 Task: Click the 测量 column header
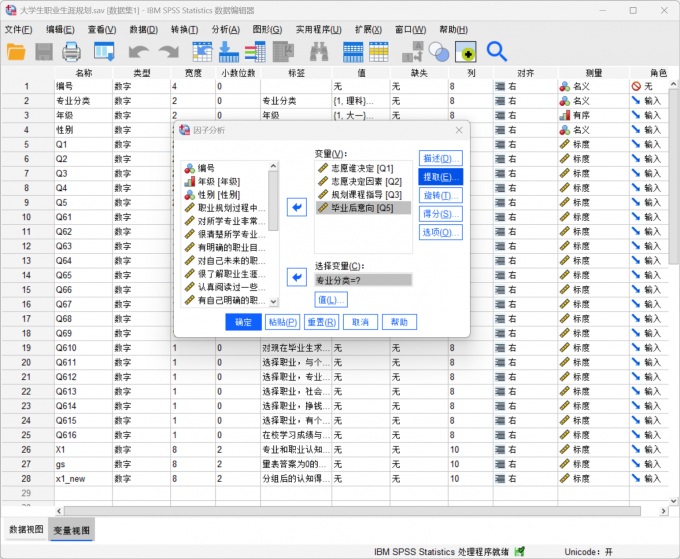pyautogui.click(x=594, y=73)
